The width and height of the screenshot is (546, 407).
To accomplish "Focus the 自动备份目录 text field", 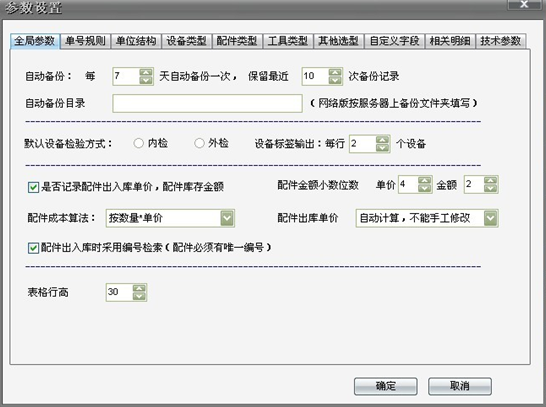I will pos(207,103).
